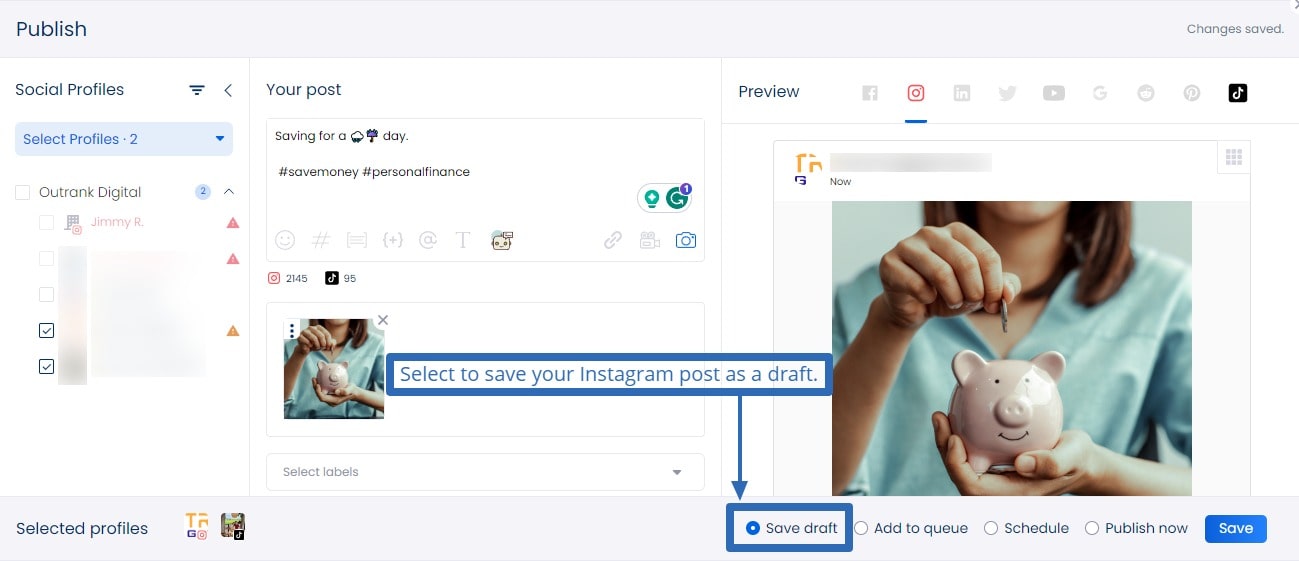1299x561 pixels.
Task: Select the Schedule option
Action: 1026,528
